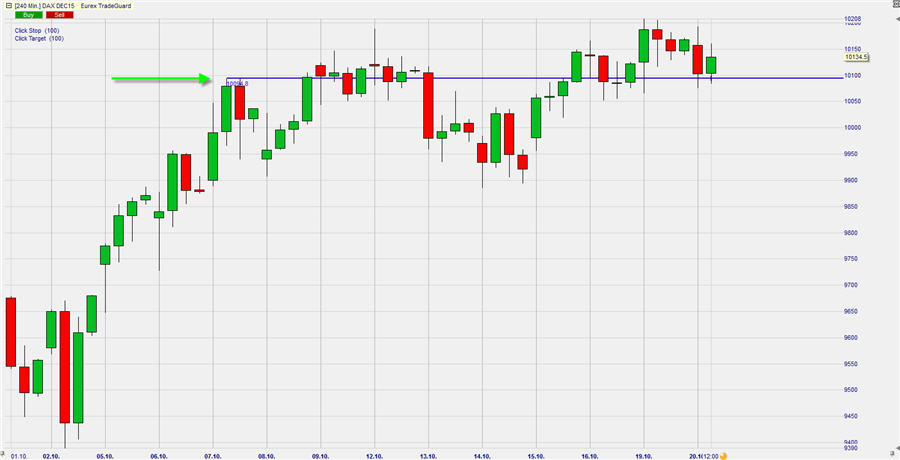Screen dimensions: 900x460
Task: Click the 9700 price axis label
Action: pos(851,285)
